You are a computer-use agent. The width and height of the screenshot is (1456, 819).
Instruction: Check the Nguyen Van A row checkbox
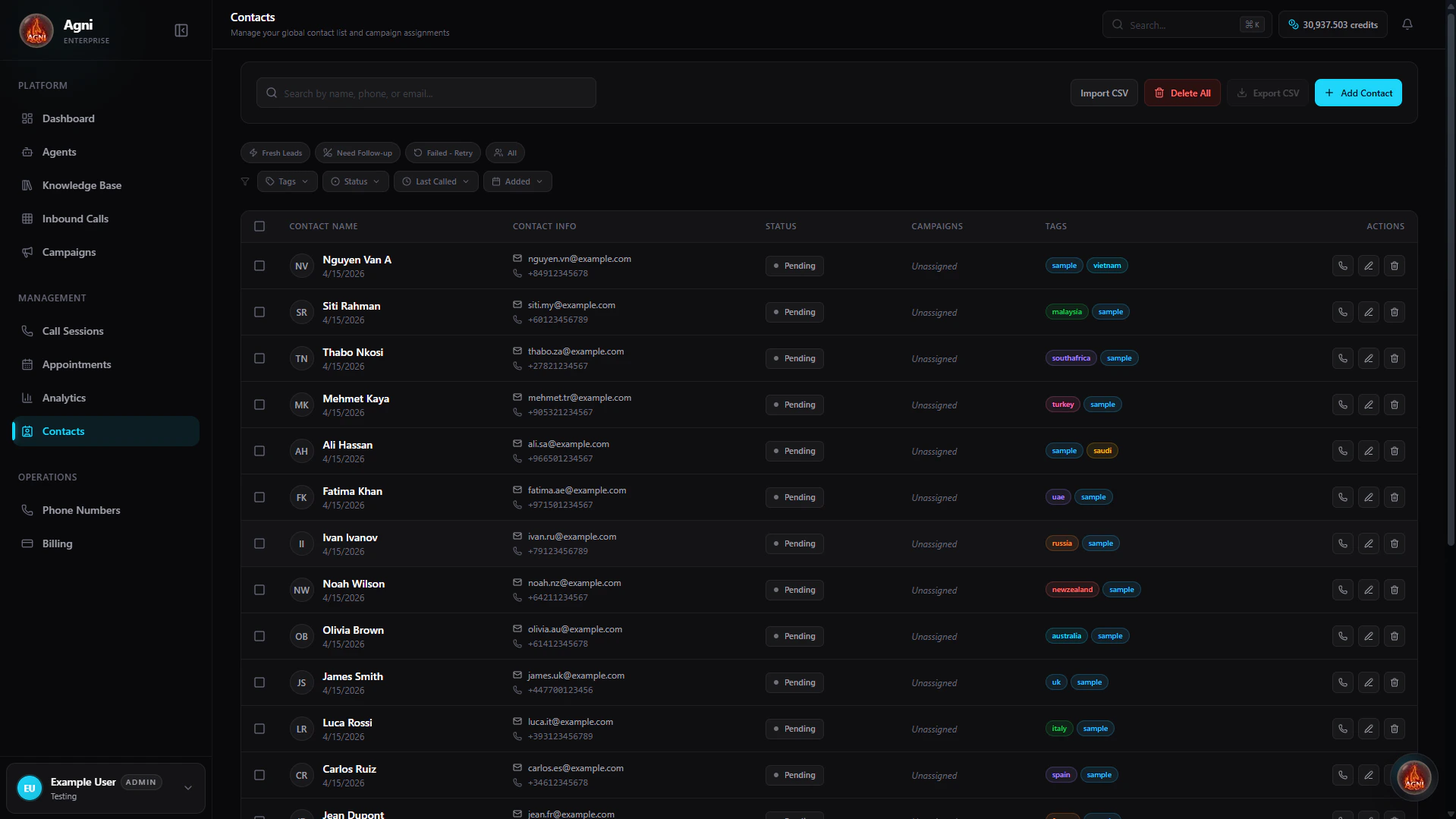pos(259,266)
